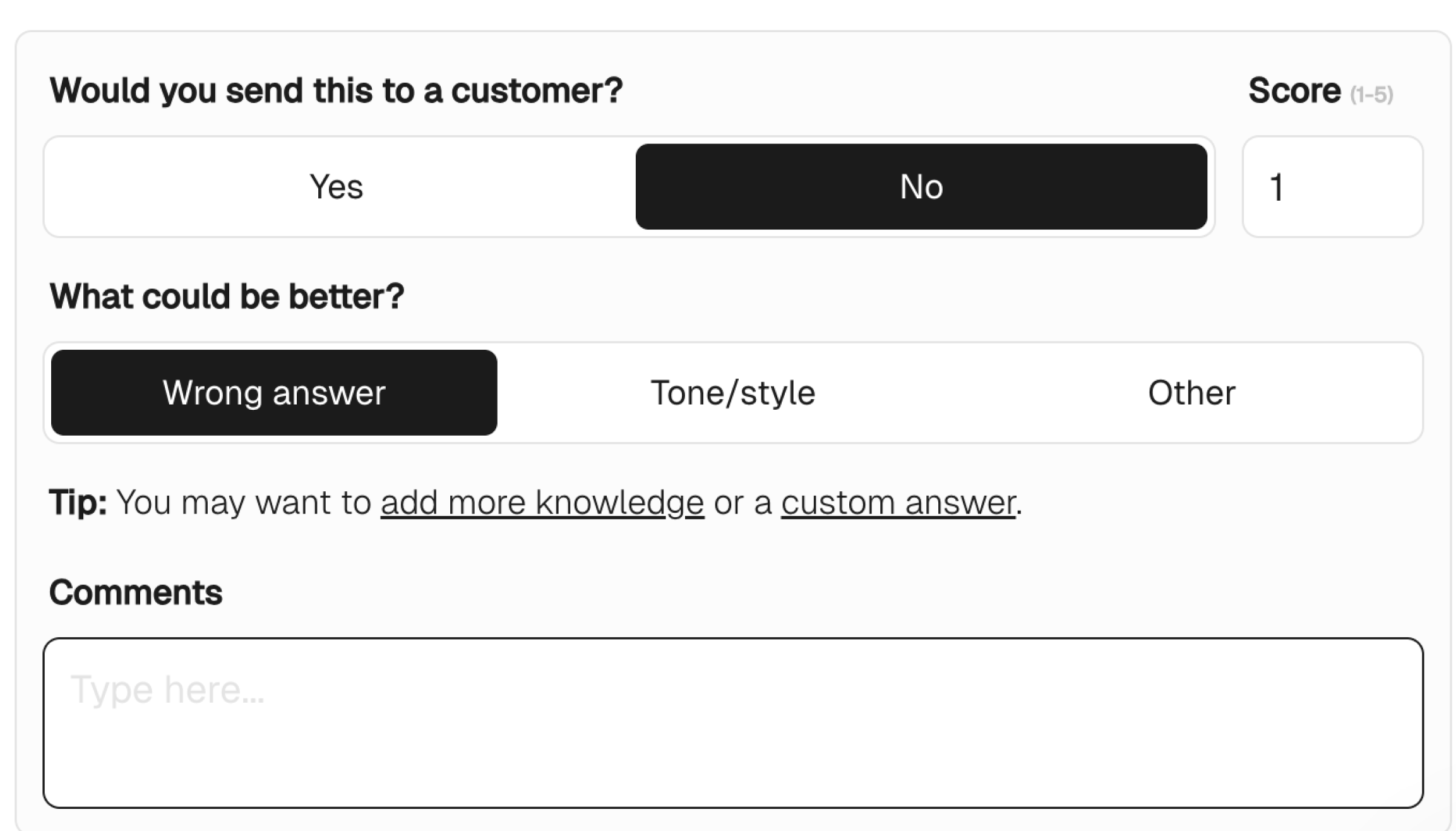The width and height of the screenshot is (1456, 831).
Task: Mark response as not sendable with No
Action: pos(921,187)
